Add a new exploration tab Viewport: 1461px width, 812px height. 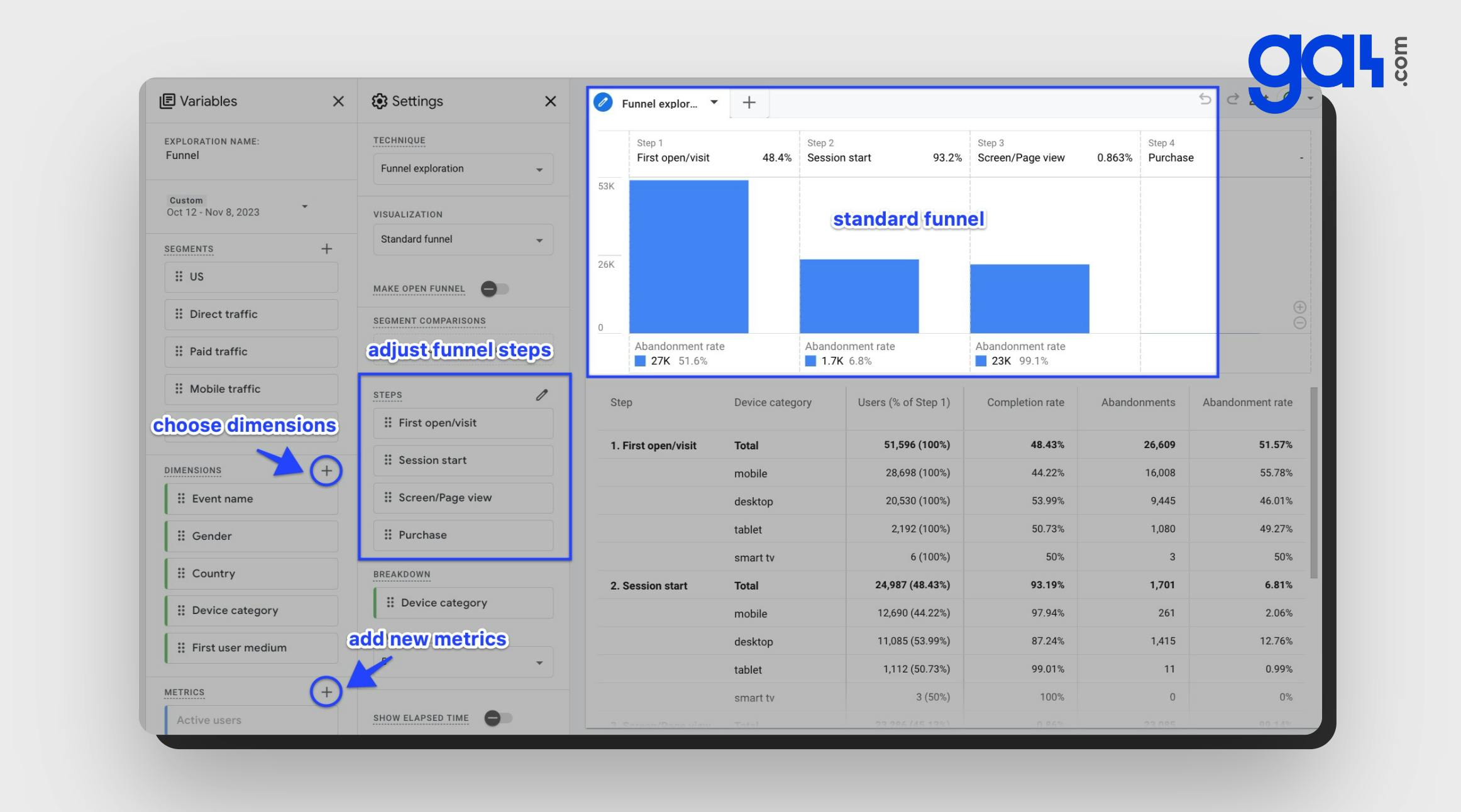pos(749,102)
